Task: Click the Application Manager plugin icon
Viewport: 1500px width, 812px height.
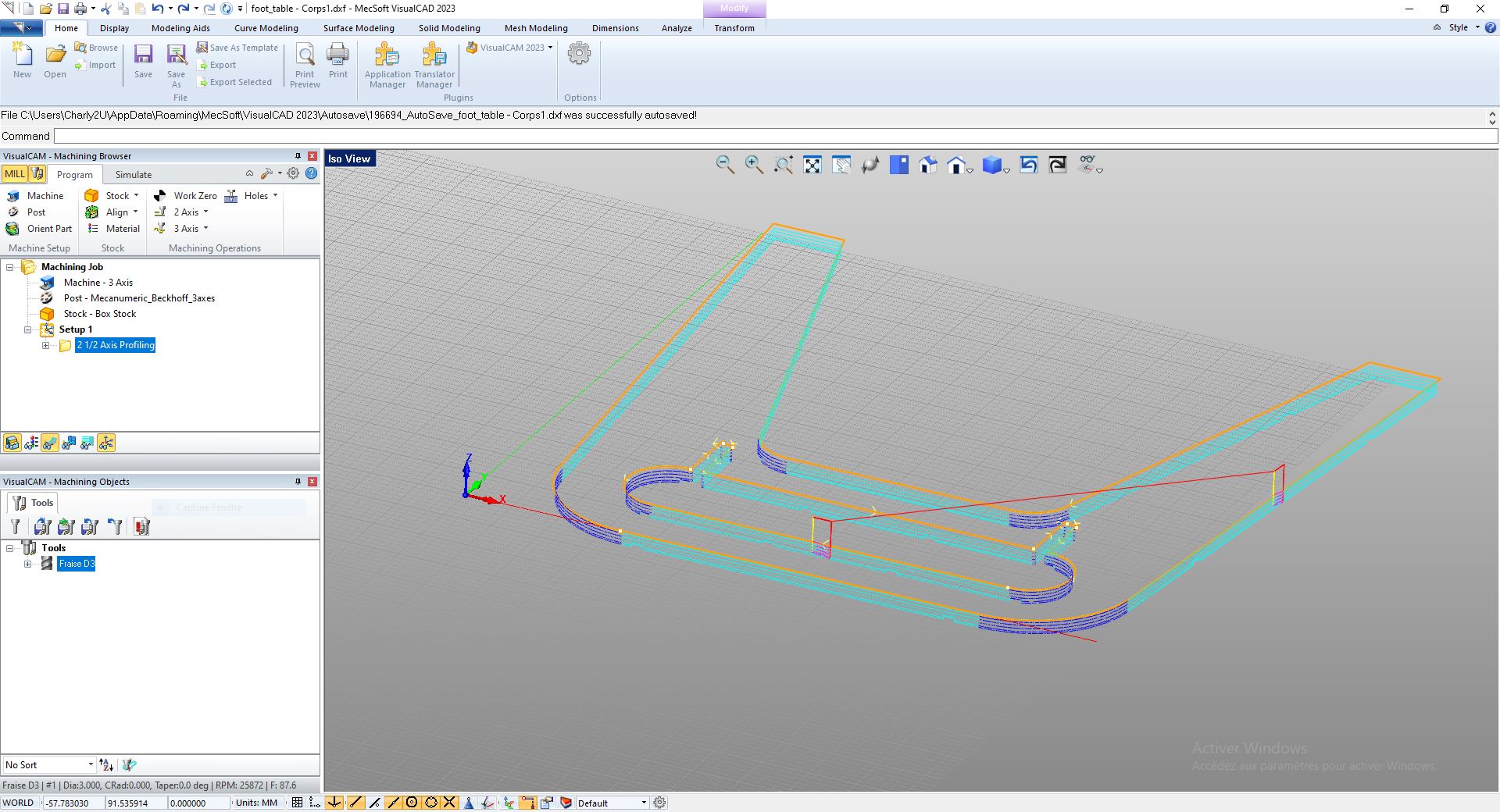Action: [387, 66]
